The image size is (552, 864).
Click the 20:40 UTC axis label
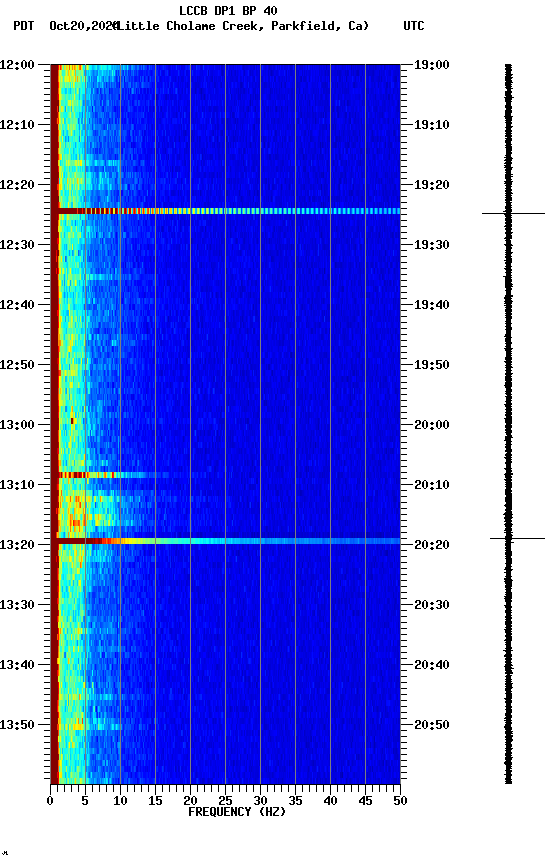(432, 666)
